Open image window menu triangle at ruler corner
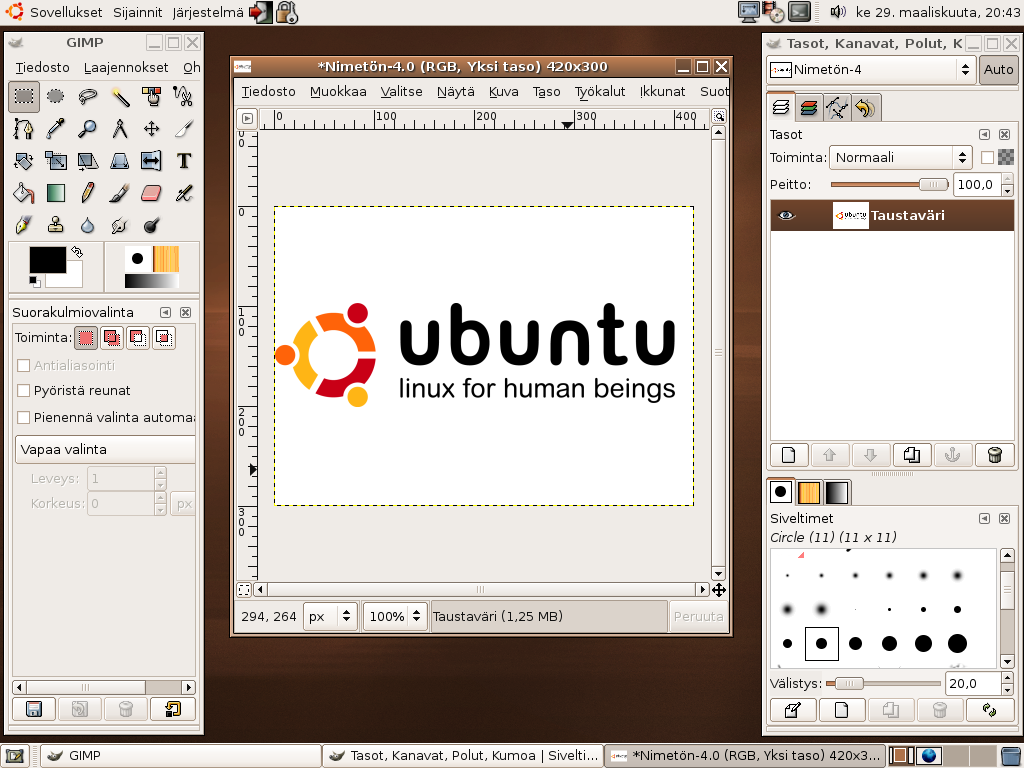 point(247,118)
